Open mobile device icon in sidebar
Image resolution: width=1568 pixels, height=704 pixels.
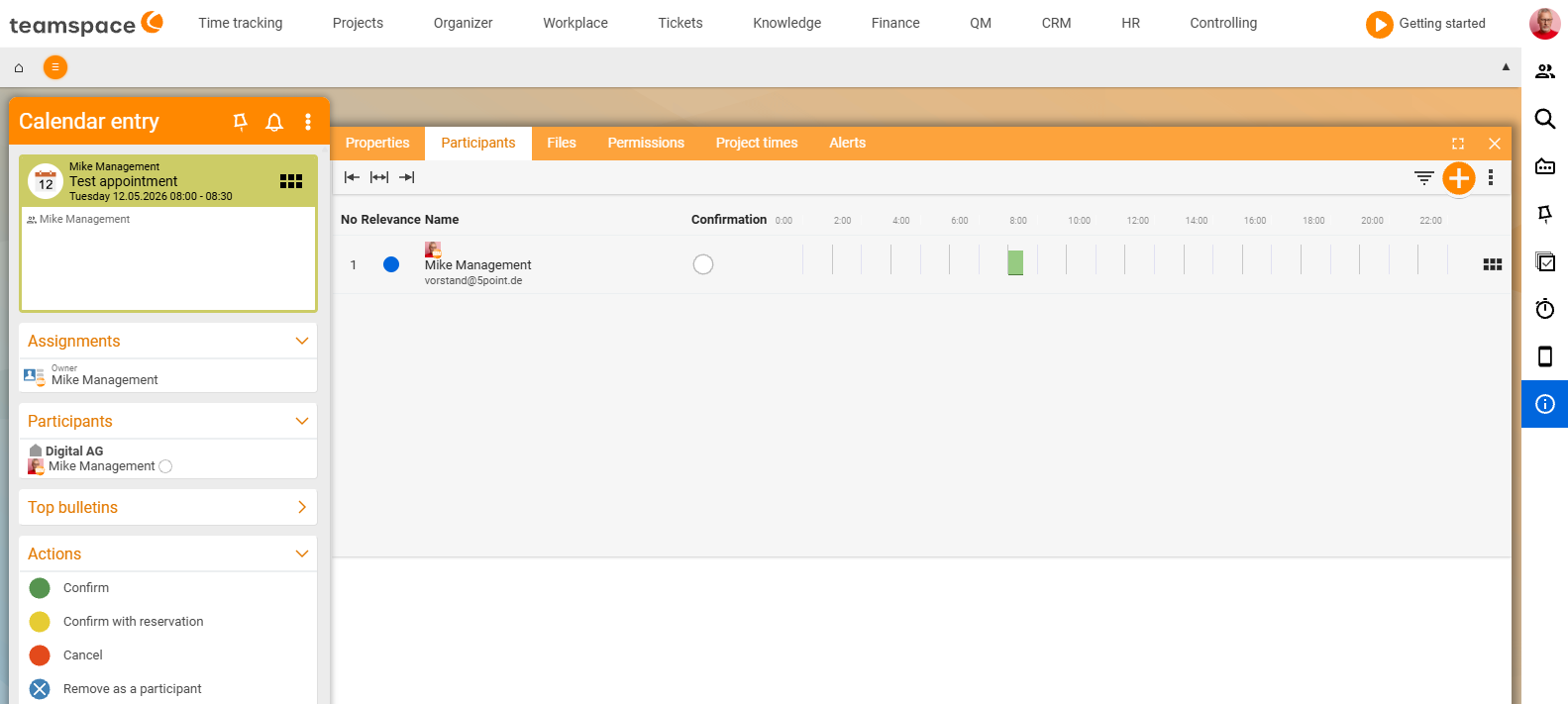(1545, 356)
